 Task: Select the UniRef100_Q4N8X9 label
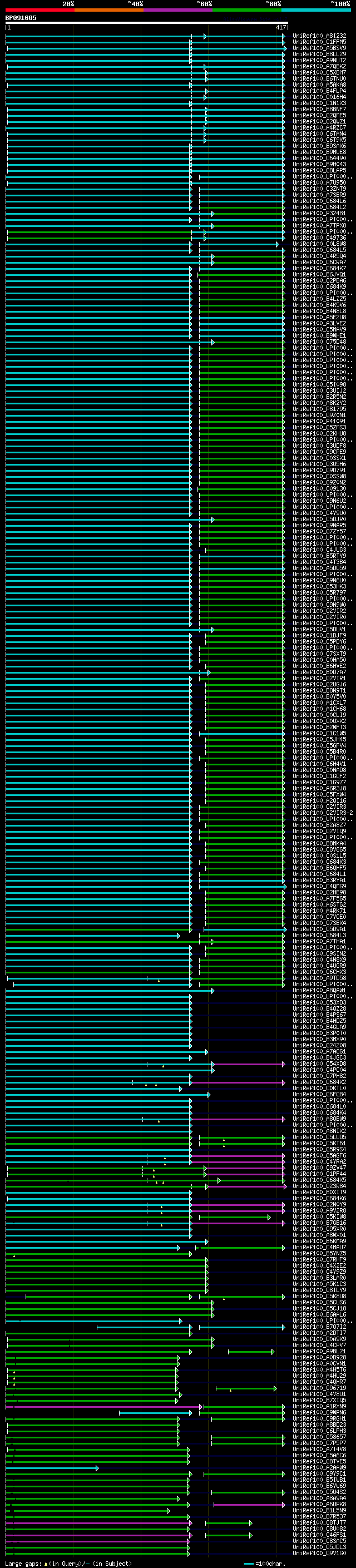point(319,960)
